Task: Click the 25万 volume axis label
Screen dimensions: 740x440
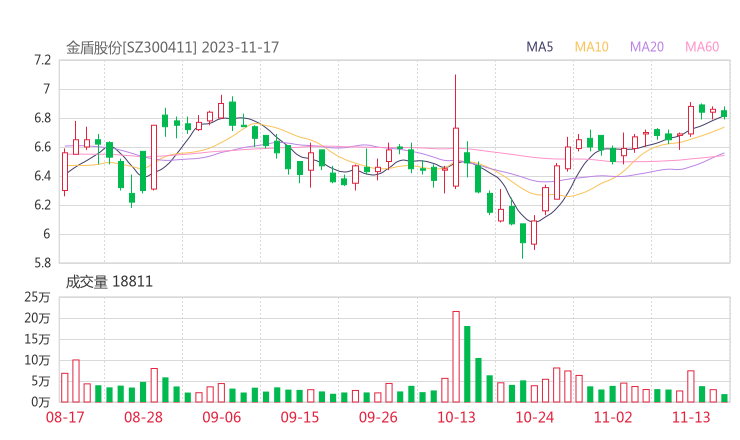Action: [x=37, y=297]
